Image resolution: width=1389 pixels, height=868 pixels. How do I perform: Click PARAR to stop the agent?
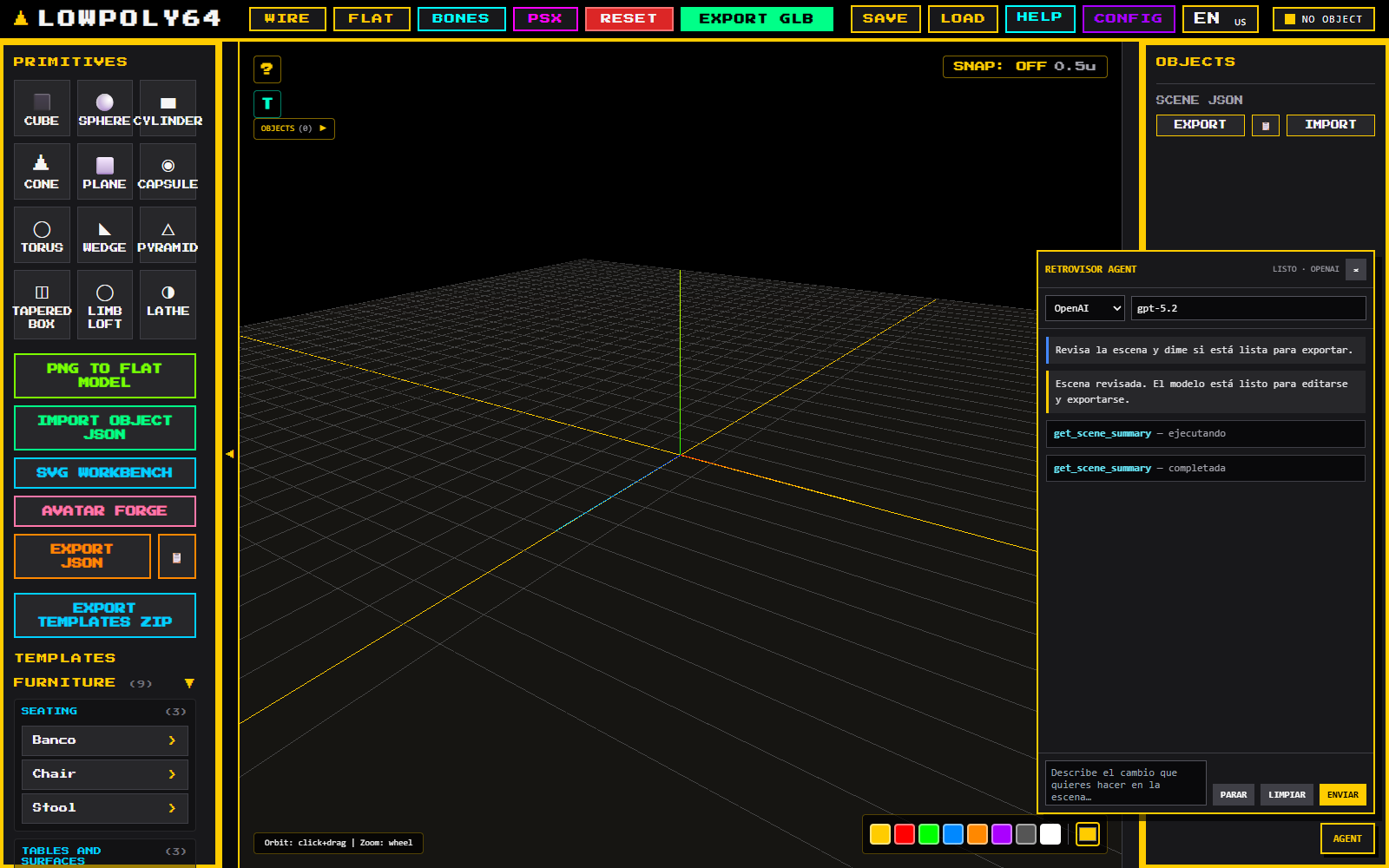(1234, 795)
